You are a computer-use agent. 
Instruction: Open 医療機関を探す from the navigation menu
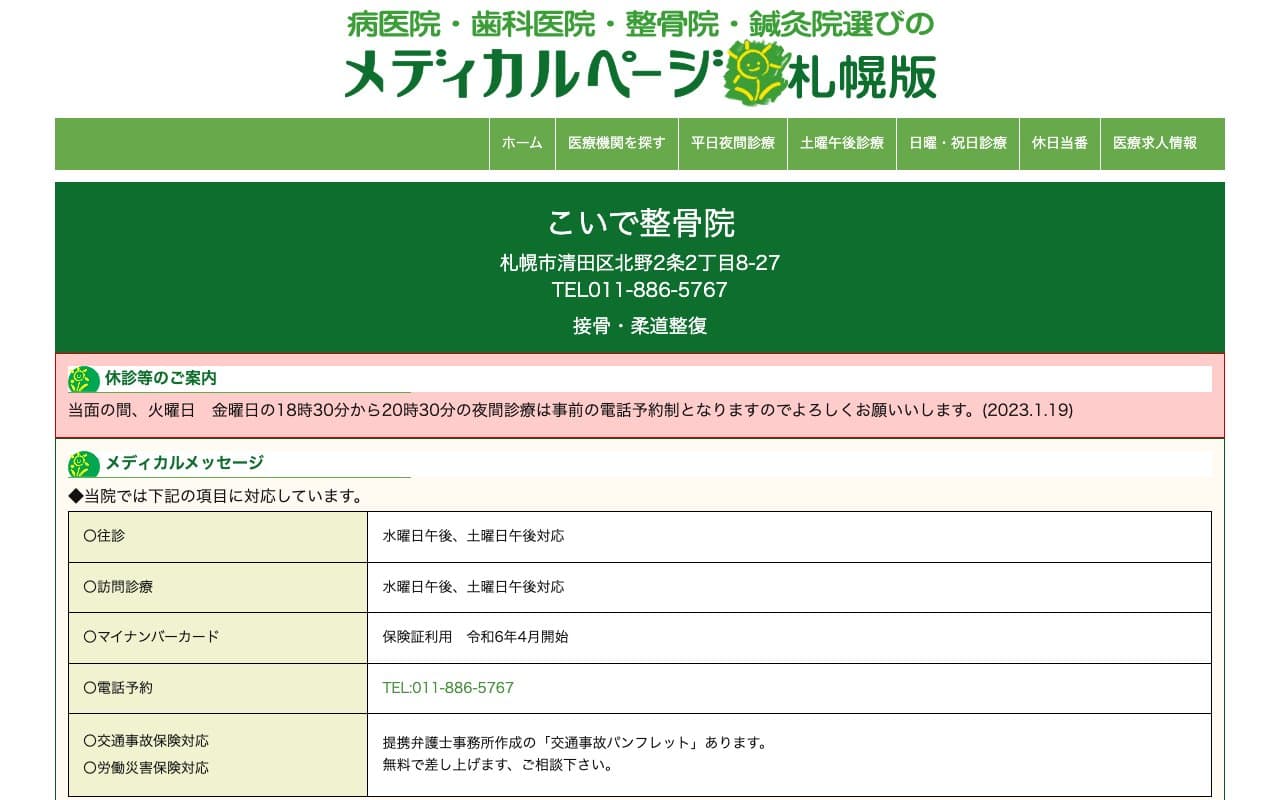pyautogui.click(x=616, y=143)
